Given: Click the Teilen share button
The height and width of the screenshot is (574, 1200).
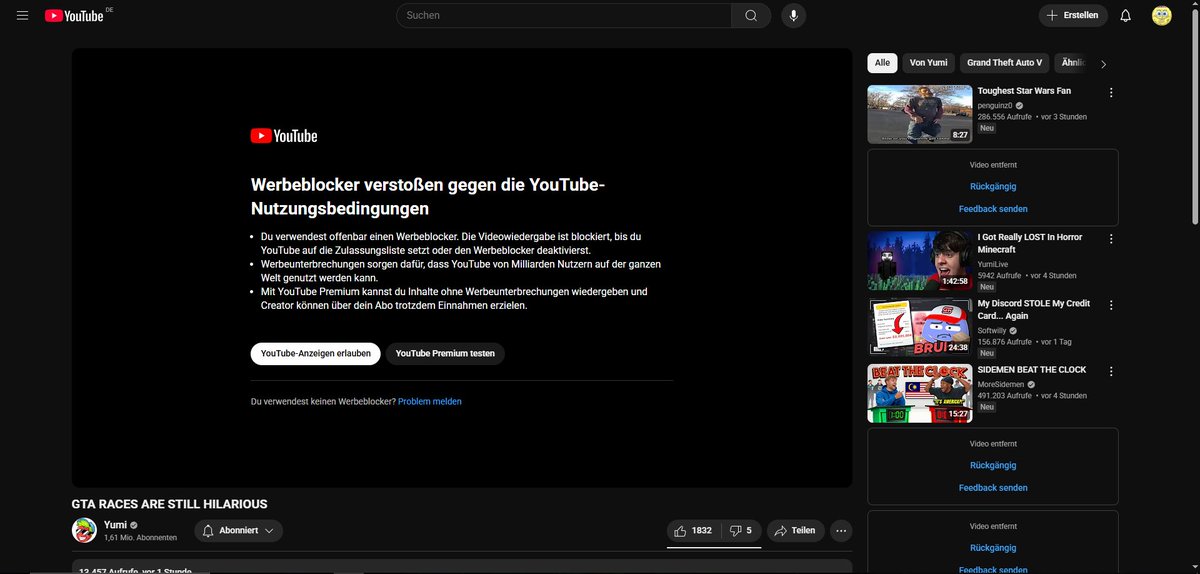Looking at the screenshot, I should (796, 530).
